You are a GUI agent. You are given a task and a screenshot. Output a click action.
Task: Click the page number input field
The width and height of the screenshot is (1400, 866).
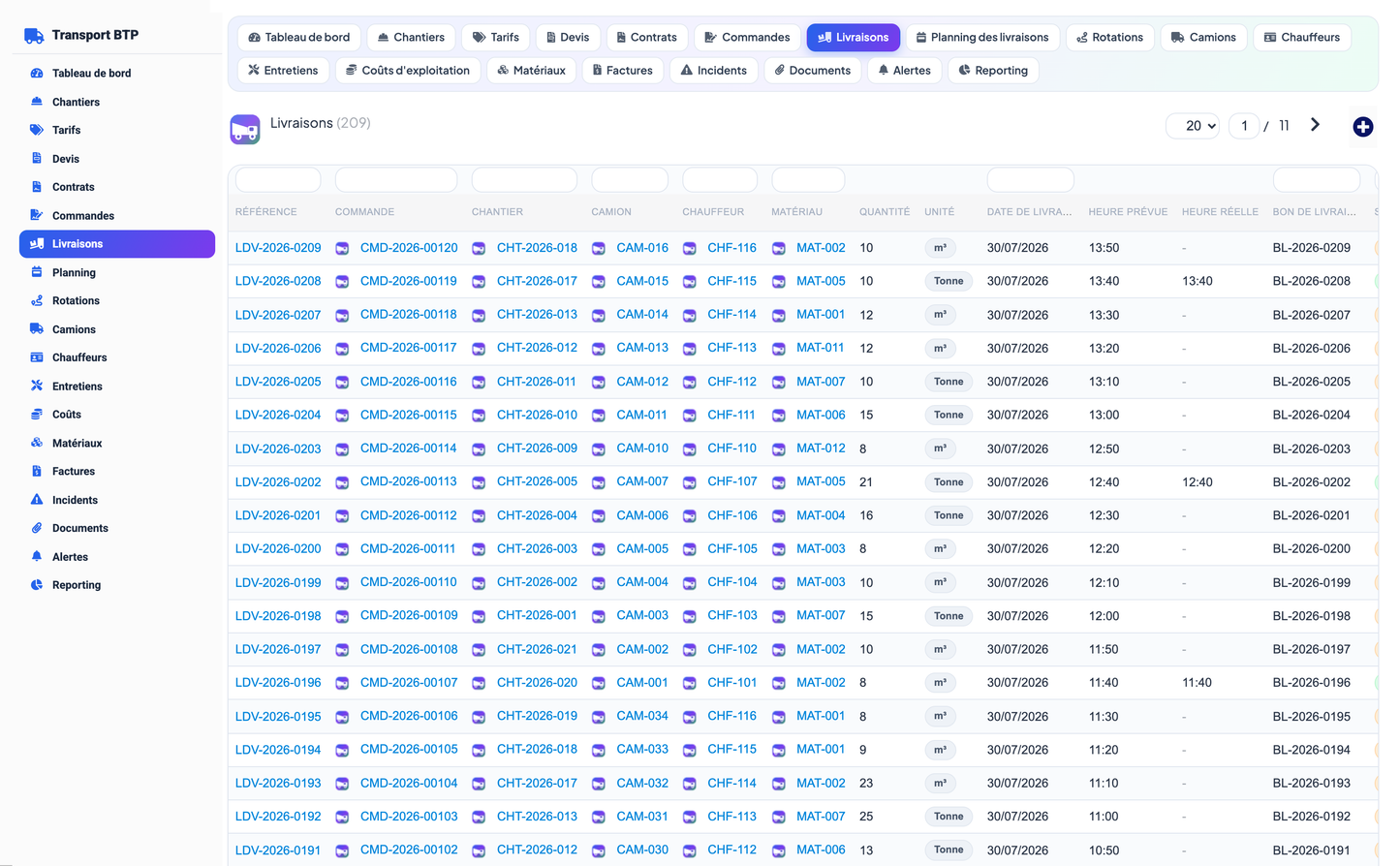1244,126
